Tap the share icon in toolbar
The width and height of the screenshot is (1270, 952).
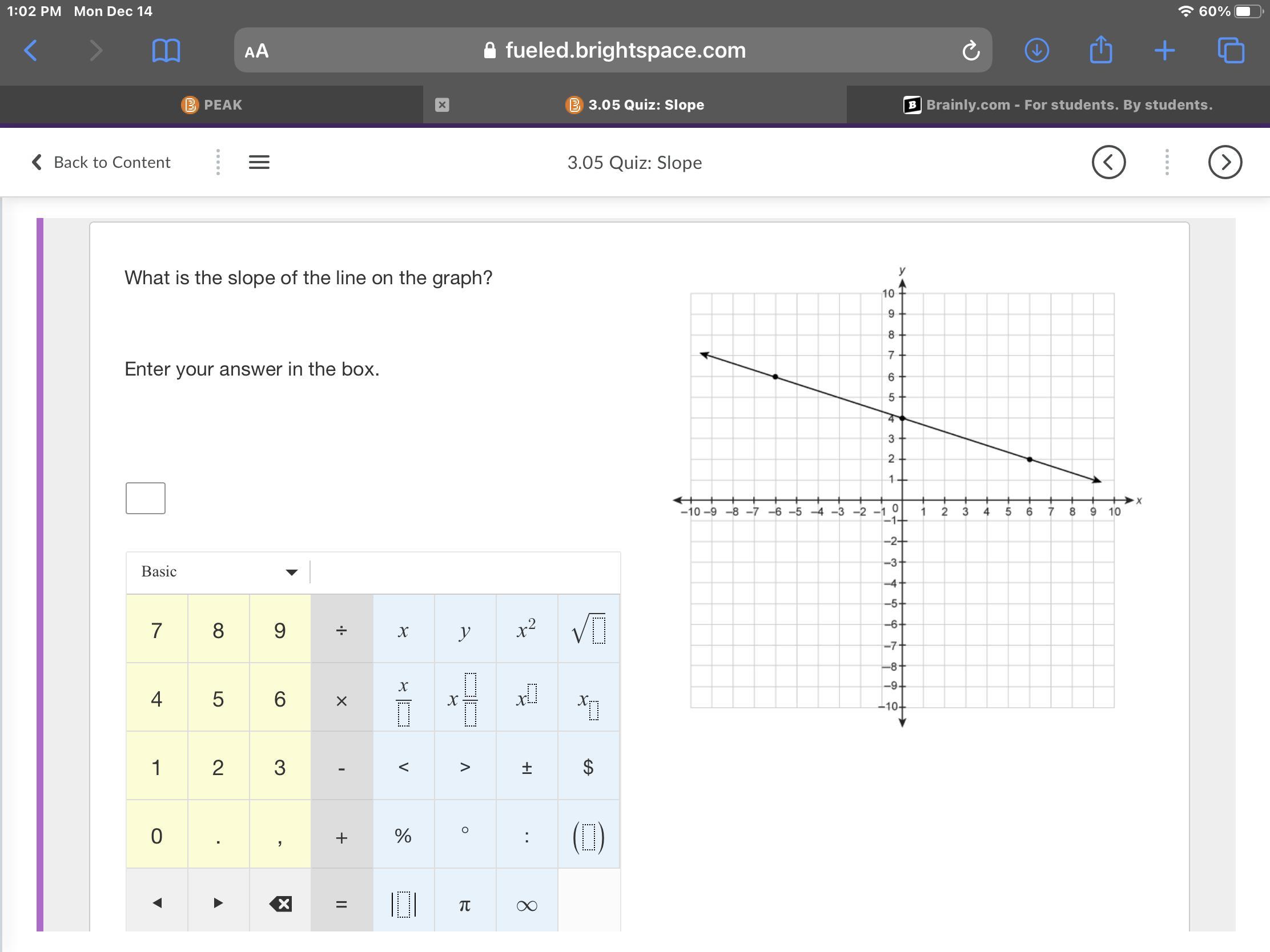point(1100,50)
